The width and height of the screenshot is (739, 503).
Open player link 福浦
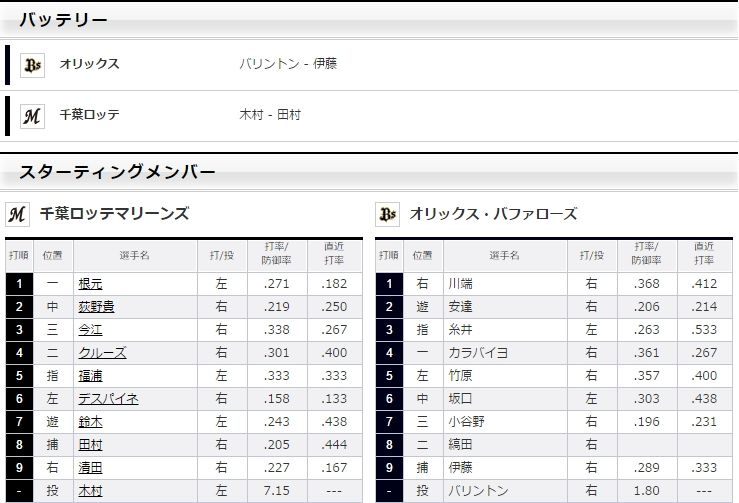coord(90,376)
